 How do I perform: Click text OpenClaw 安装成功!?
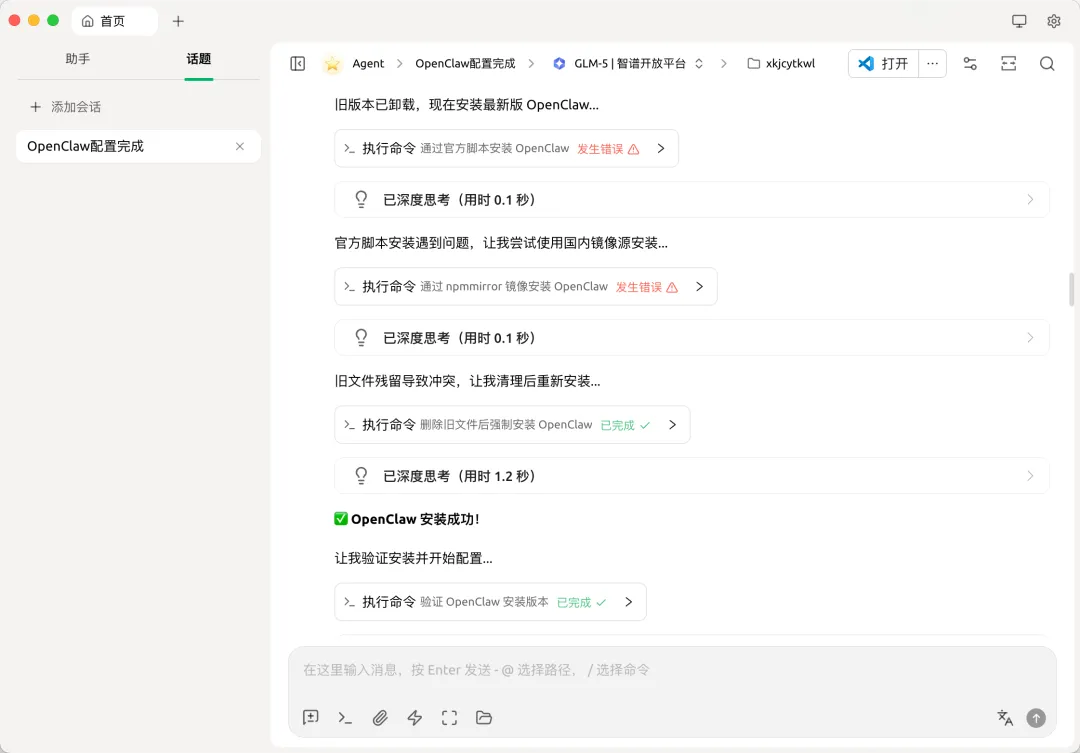415,519
